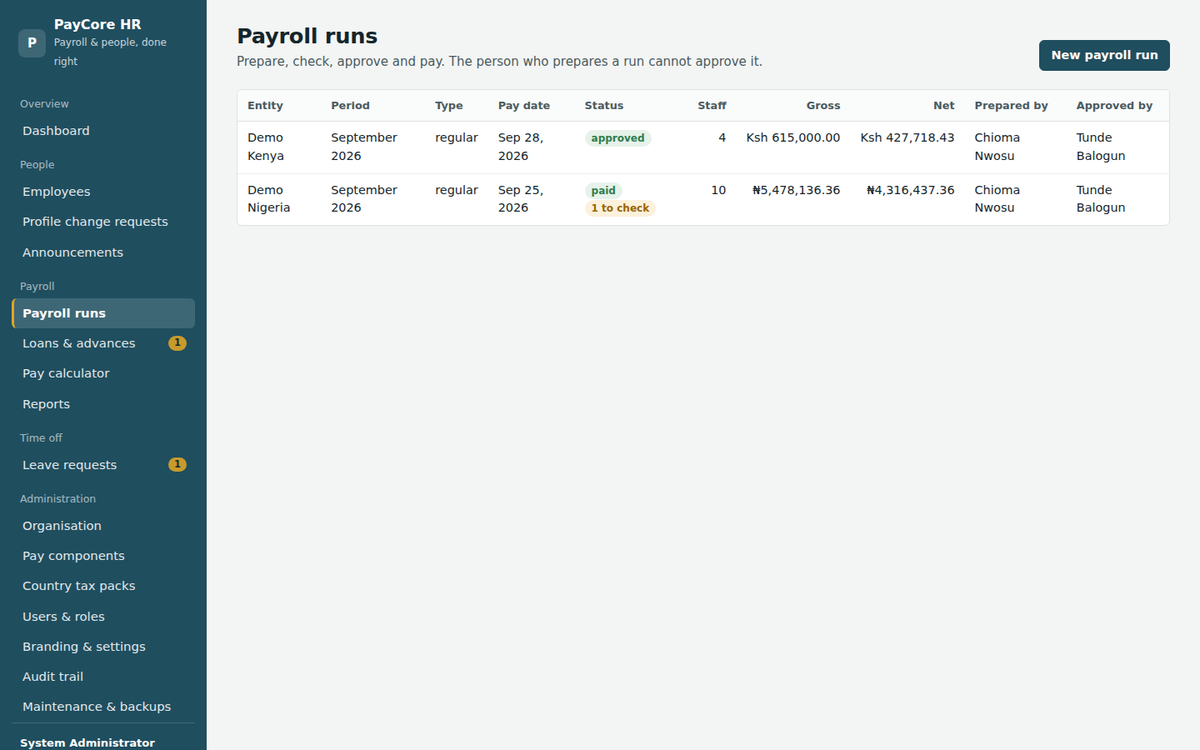
Task: Go to Reports
Action: [103, 404]
